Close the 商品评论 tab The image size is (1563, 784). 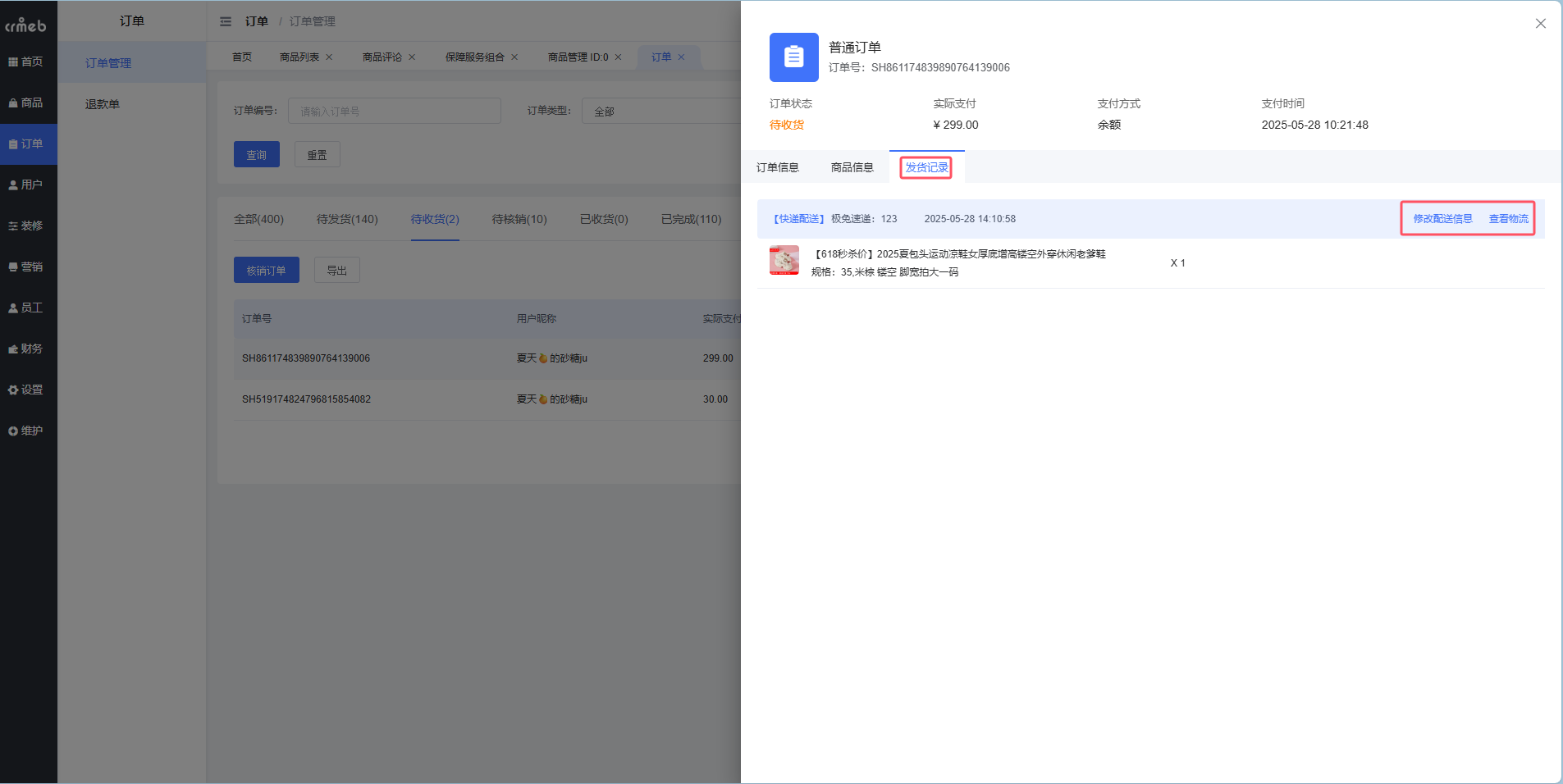point(413,57)
